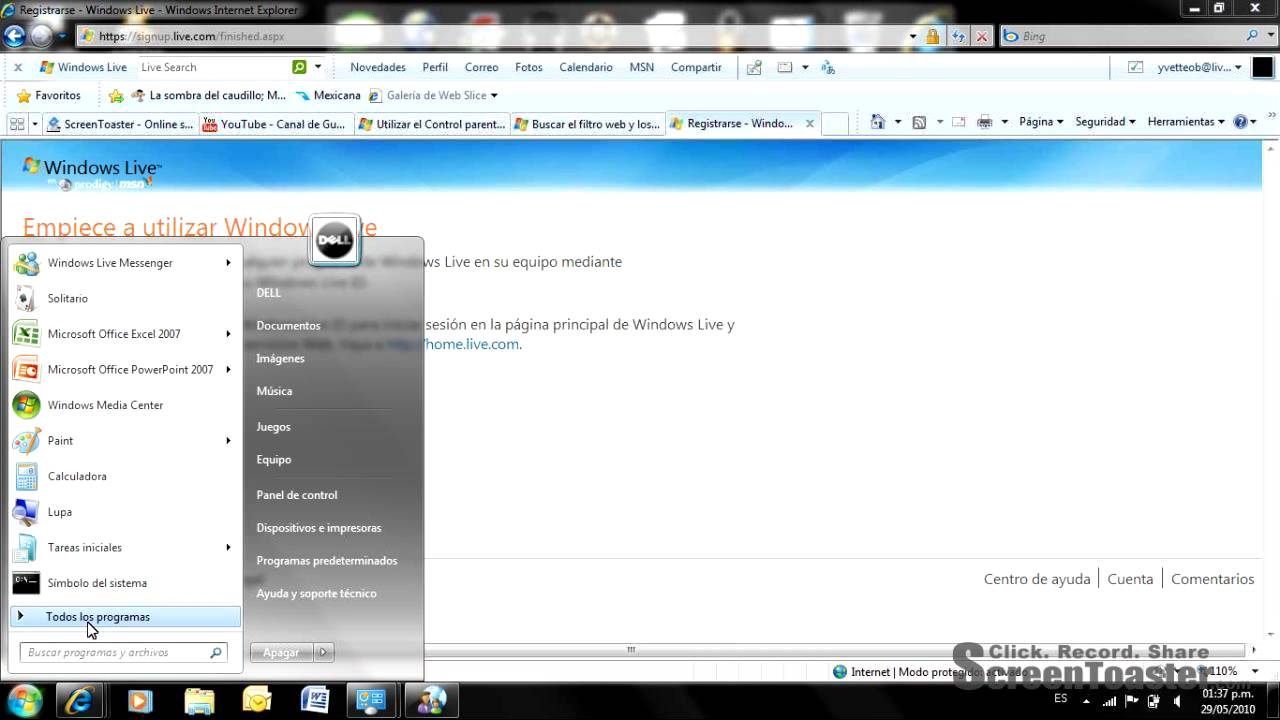The height and width of the screenshot is (720, 1280).
Task: Open Símbolo del sistema
Action: coord(125,583)
